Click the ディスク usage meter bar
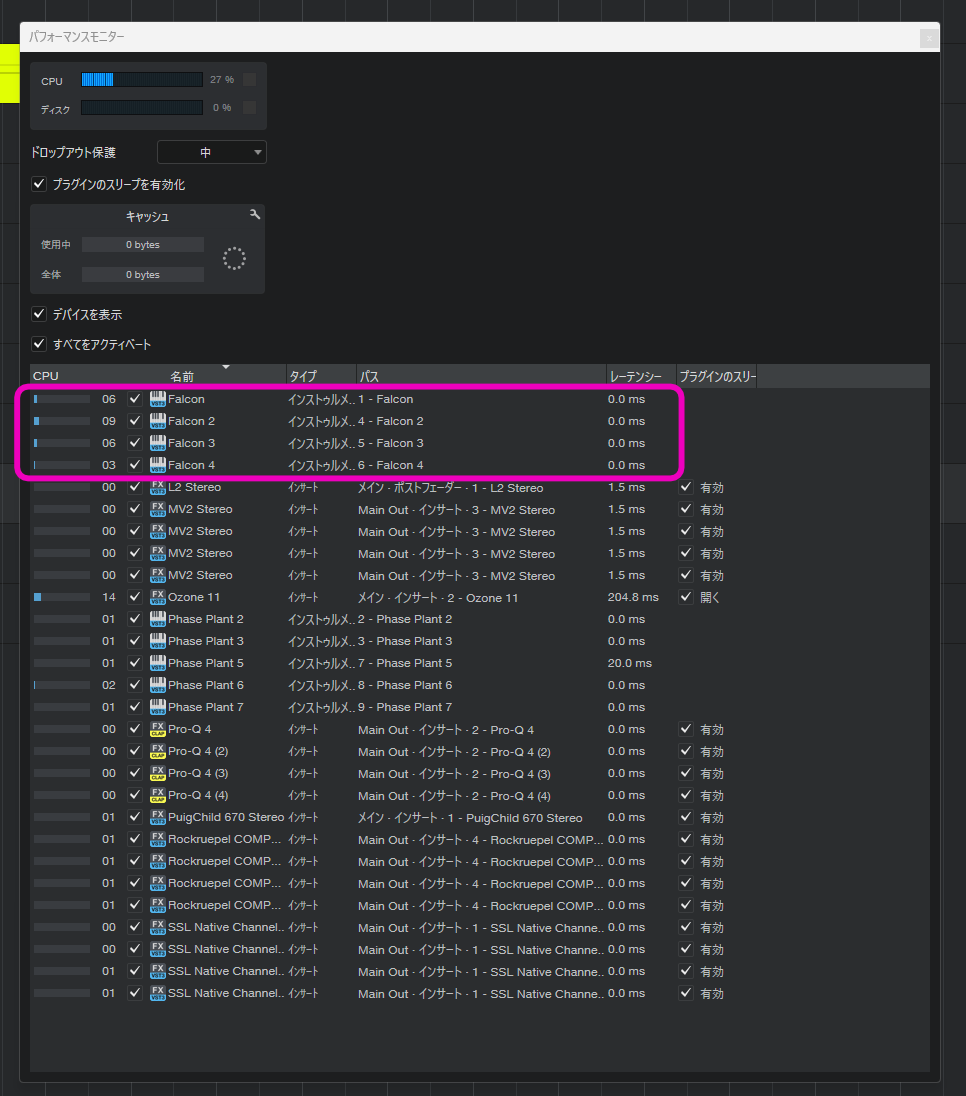Viewport: 966px width, 1096px height. coord(142,108)
